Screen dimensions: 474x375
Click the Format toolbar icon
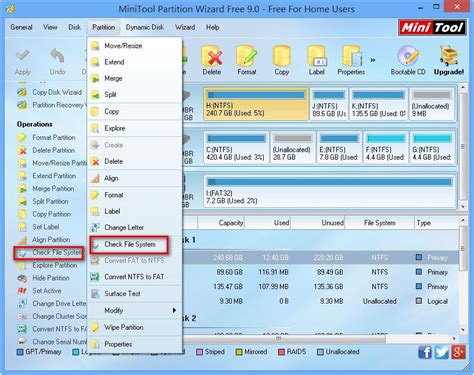pyautogui.click(x=247, y=56)
